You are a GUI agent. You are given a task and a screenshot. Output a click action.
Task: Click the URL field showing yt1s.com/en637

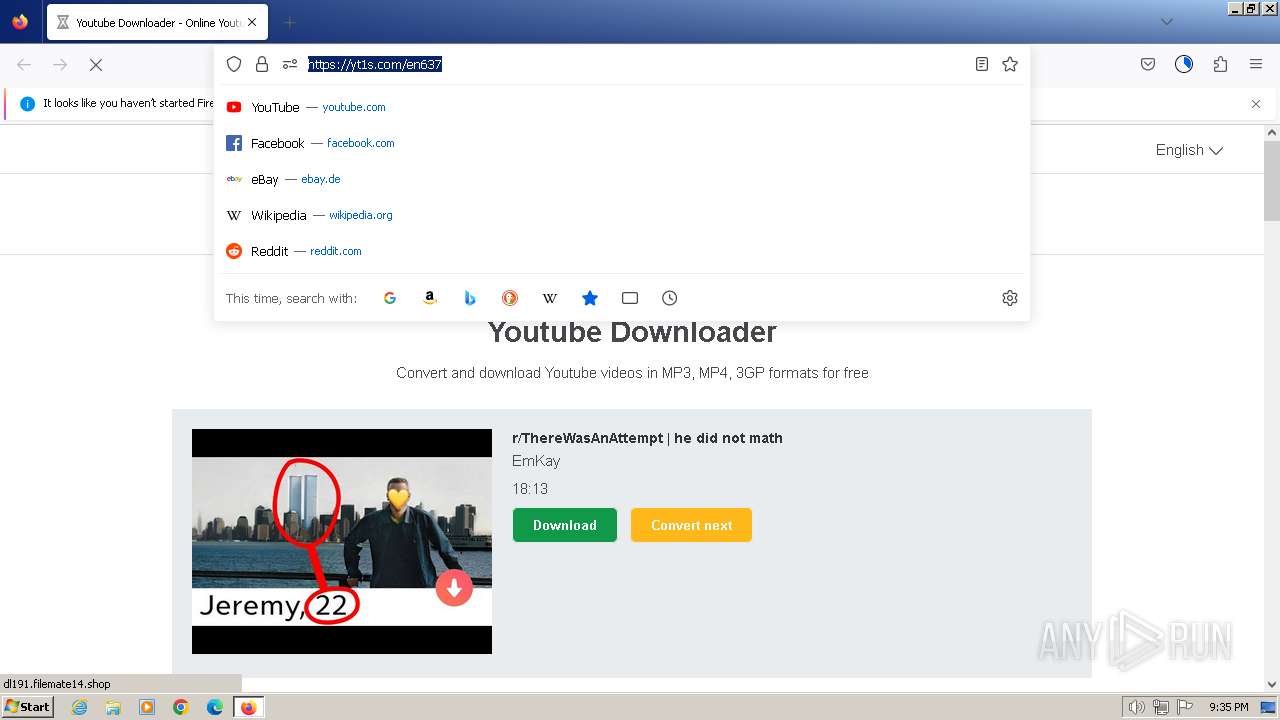pos(375,64)
